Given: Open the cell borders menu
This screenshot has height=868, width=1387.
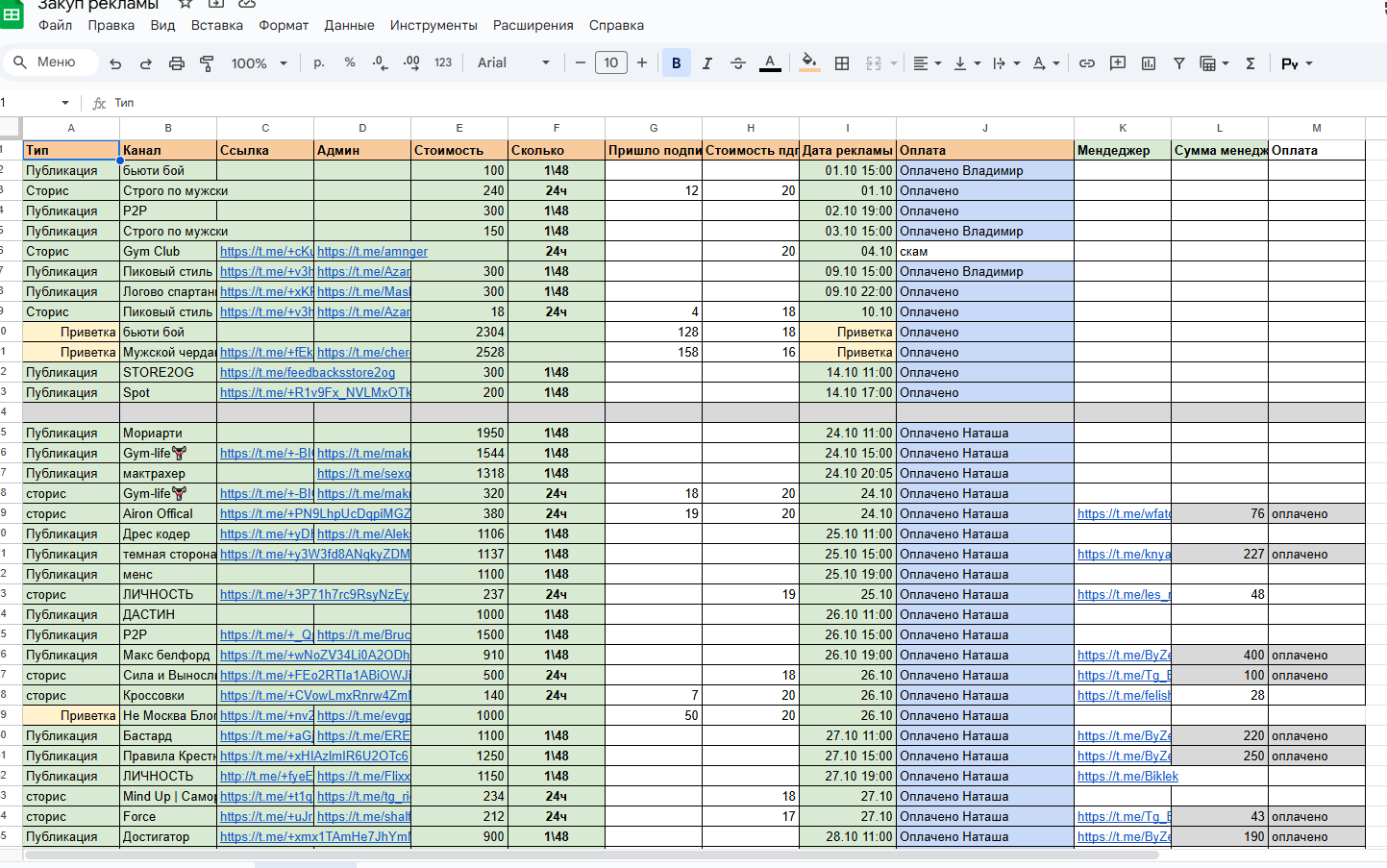Looking at the screenshot, I should (x=842, y=63).
